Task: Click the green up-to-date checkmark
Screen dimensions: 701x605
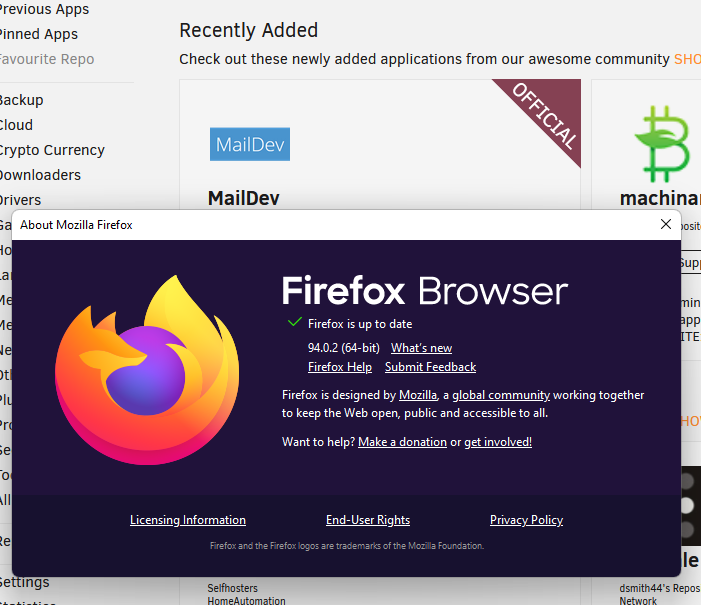Action: [294, 322]
